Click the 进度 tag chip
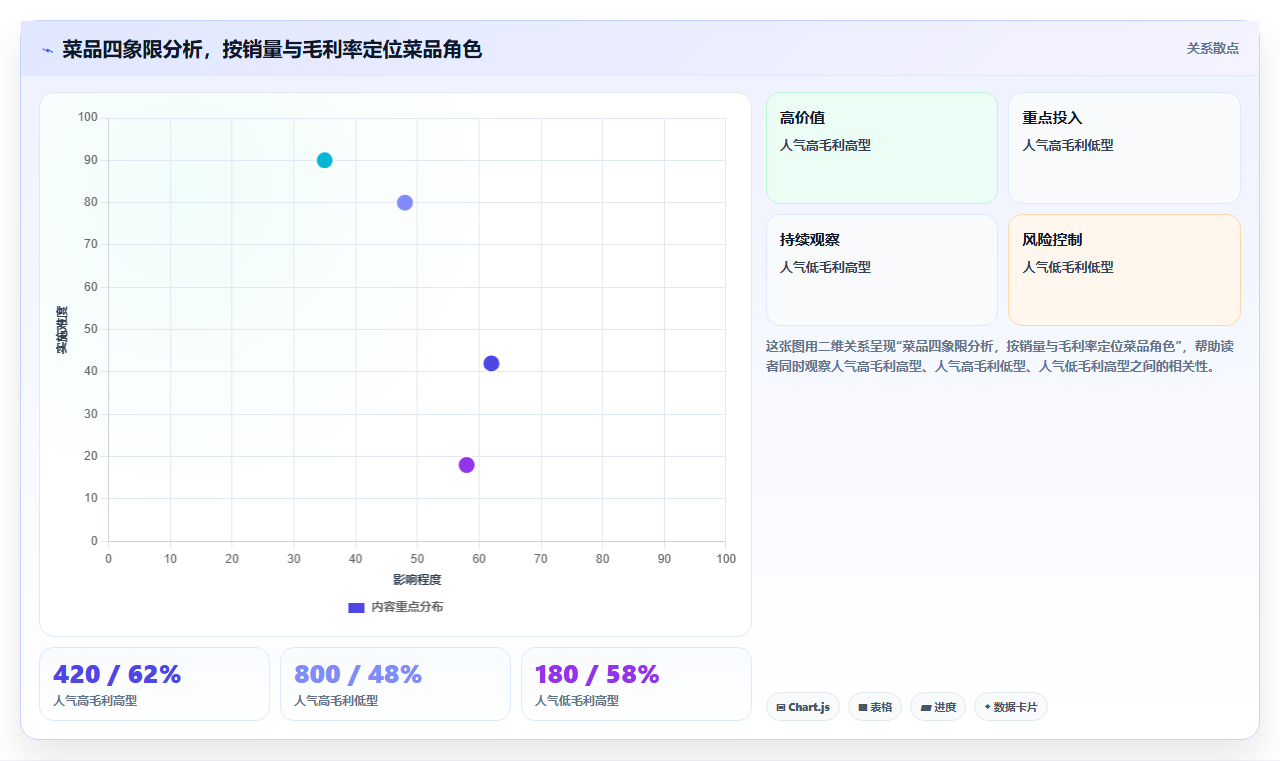This screenshot has width=1280, height=761. (938, 707)
